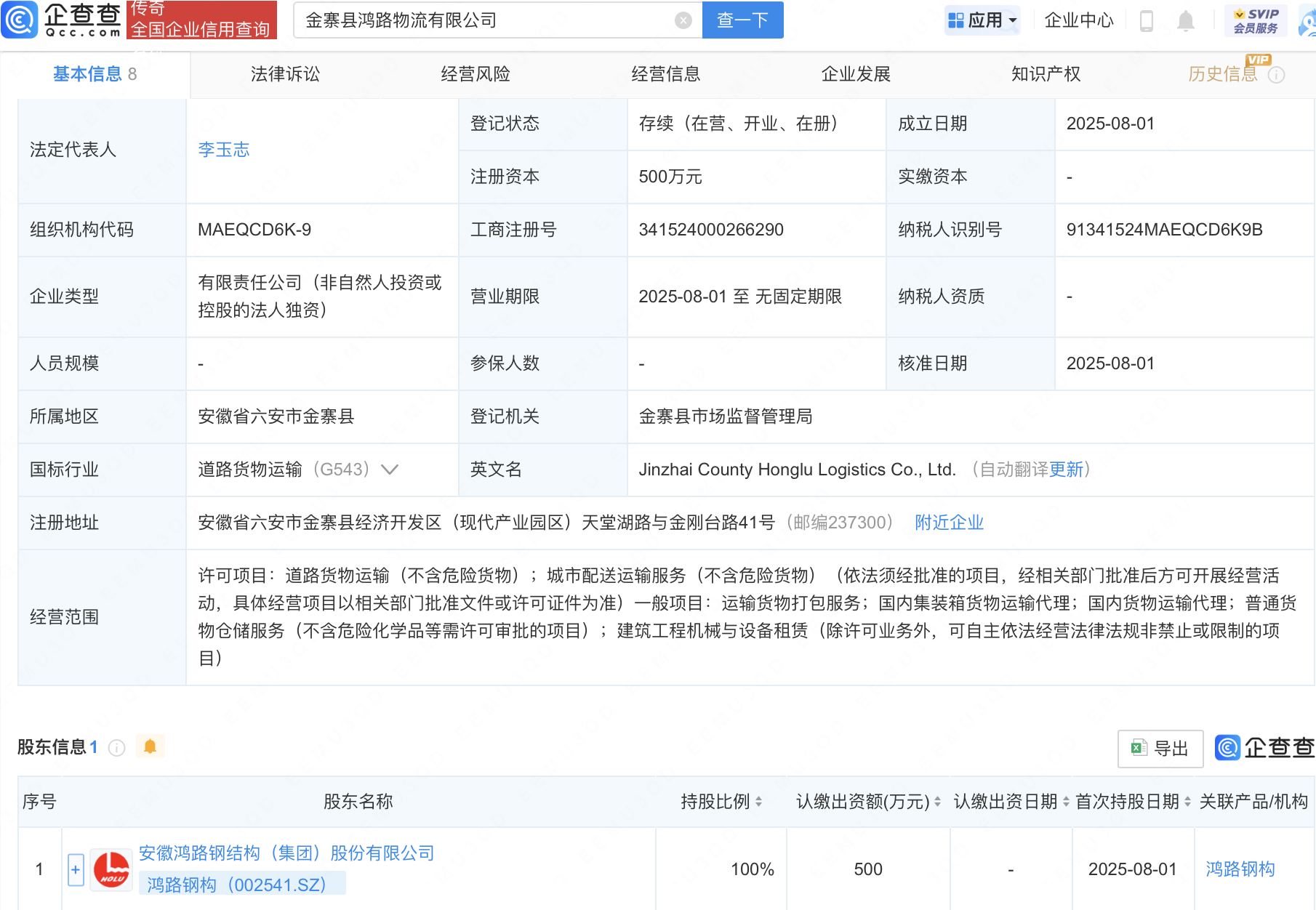Switch to the 经营风险 tab
1316x910 pixels.
click(476, 74)
